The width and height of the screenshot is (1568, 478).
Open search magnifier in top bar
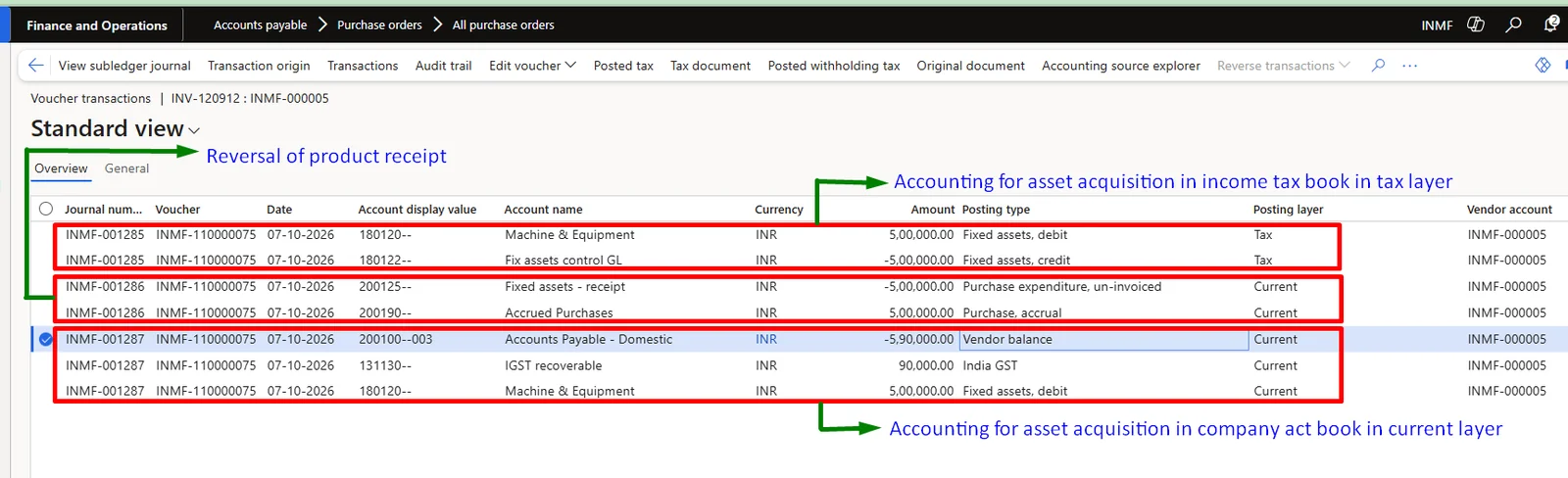[x=1514, y=24]
